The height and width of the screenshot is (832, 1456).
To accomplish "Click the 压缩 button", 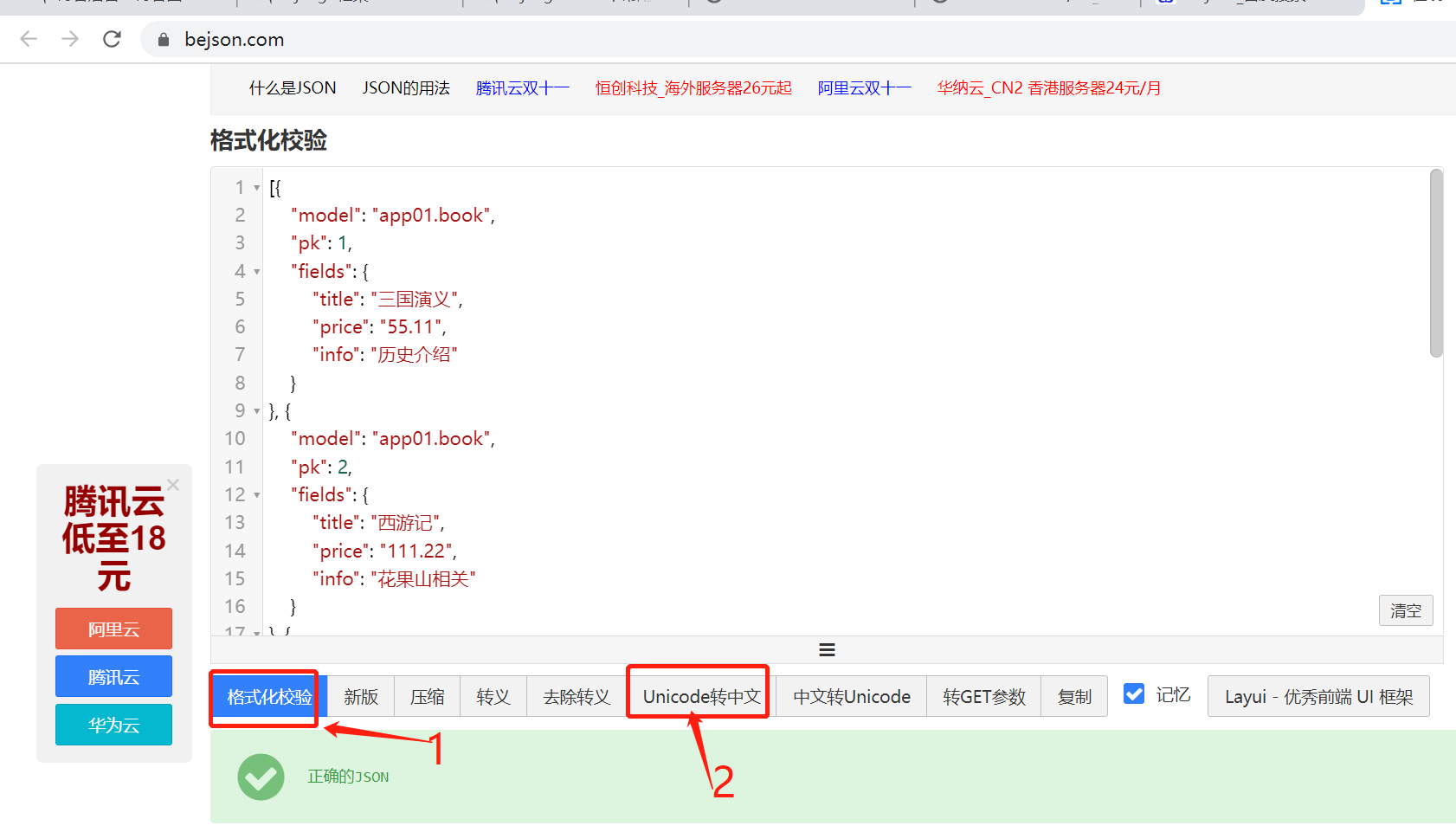I will tap(428, 697).
